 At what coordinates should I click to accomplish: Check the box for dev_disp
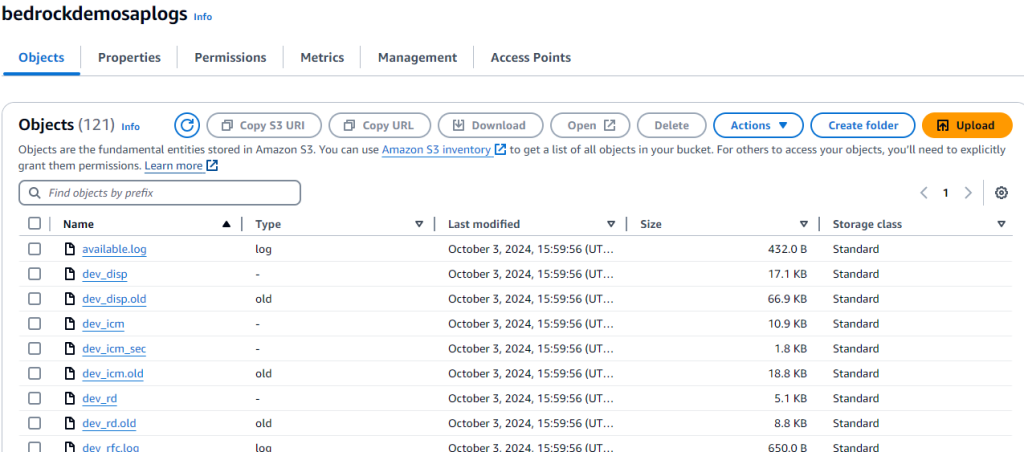click(x=35, y=274)
